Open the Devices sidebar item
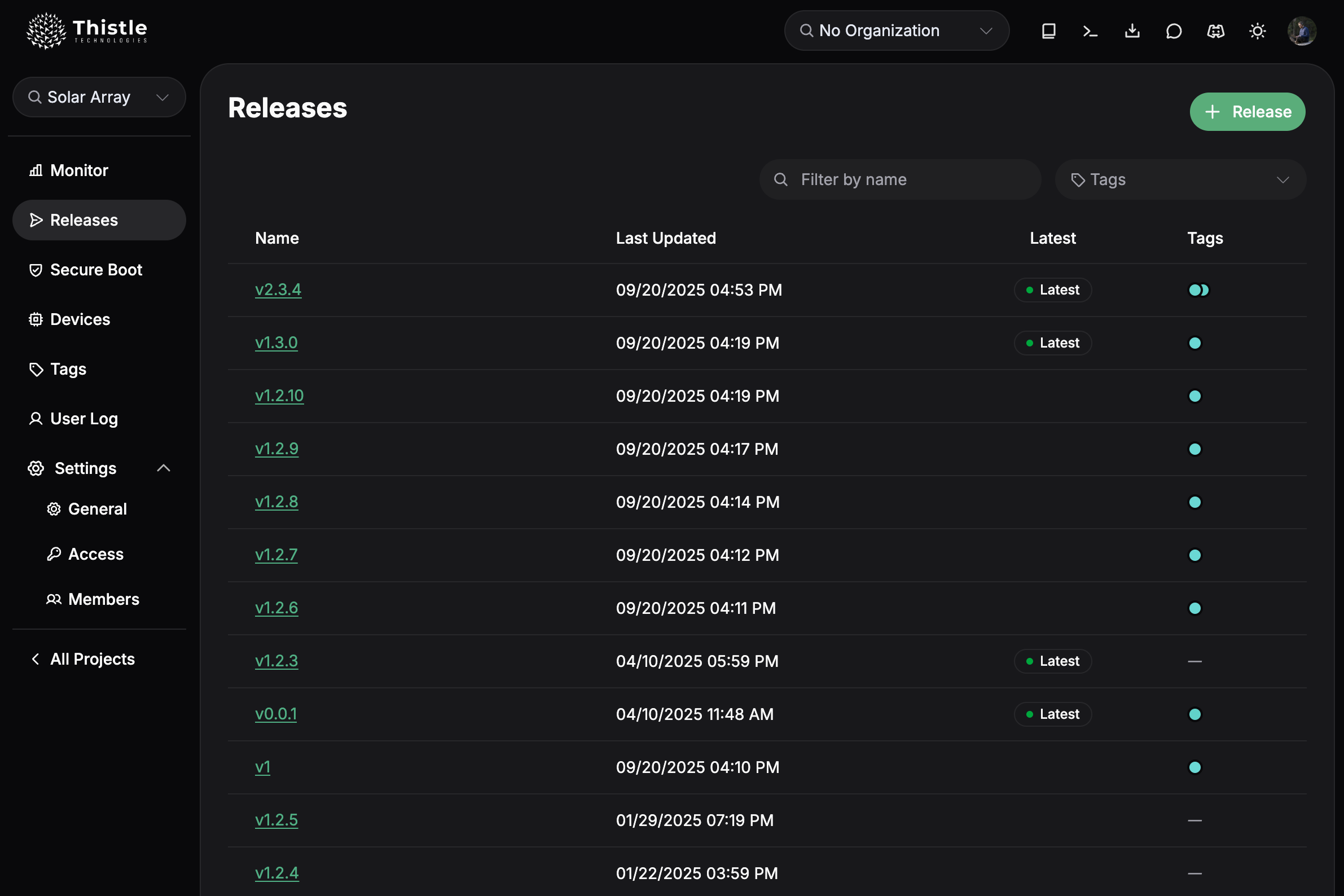 click(x=80, y=319)
